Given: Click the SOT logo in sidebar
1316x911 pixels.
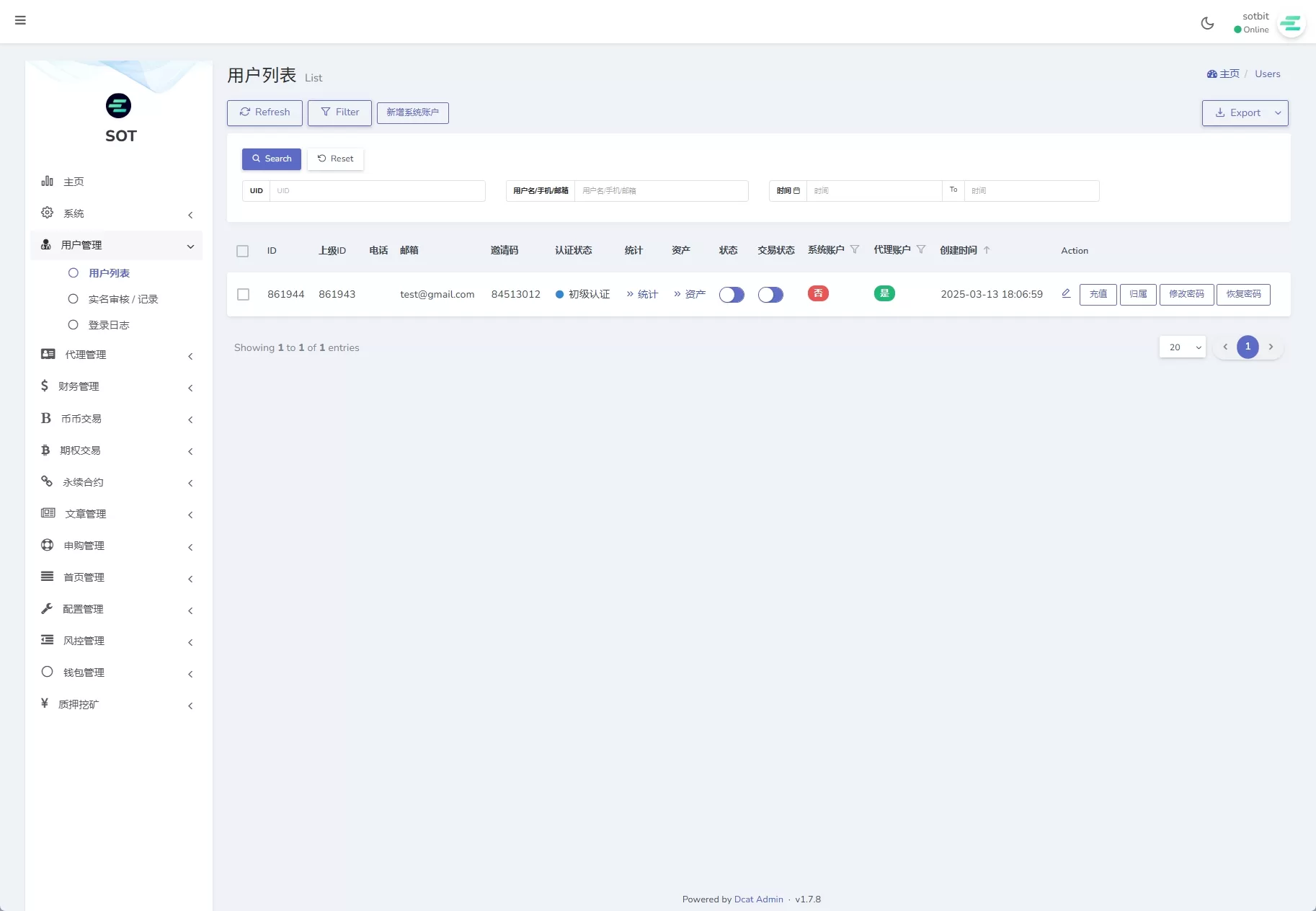Looking at the screenshot, I should [118, 106].
